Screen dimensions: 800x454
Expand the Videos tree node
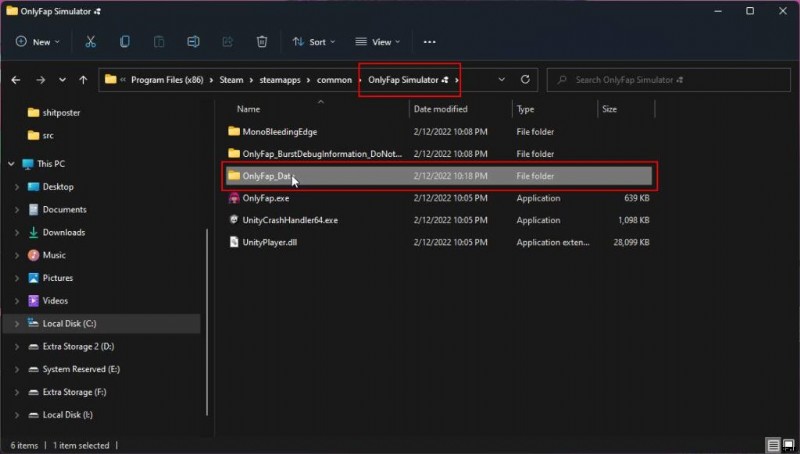17,301
